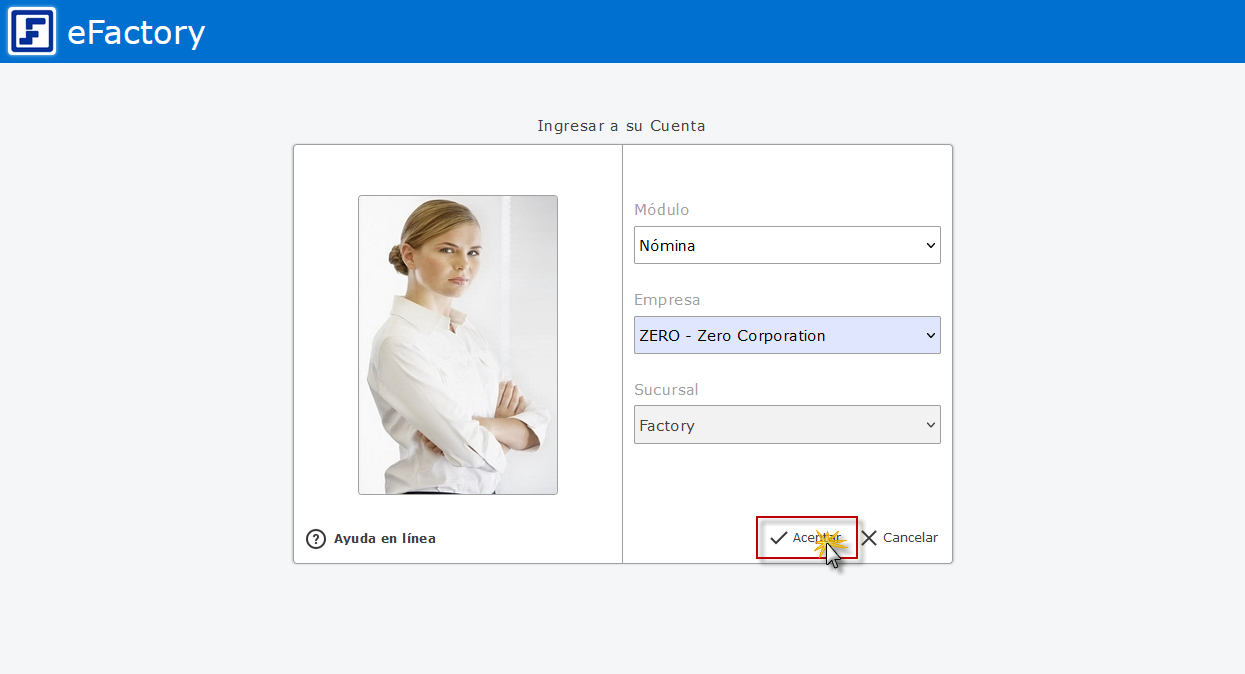The image size is (1245, 674).
Task: Click the Módulo field label
Action: 662,210
